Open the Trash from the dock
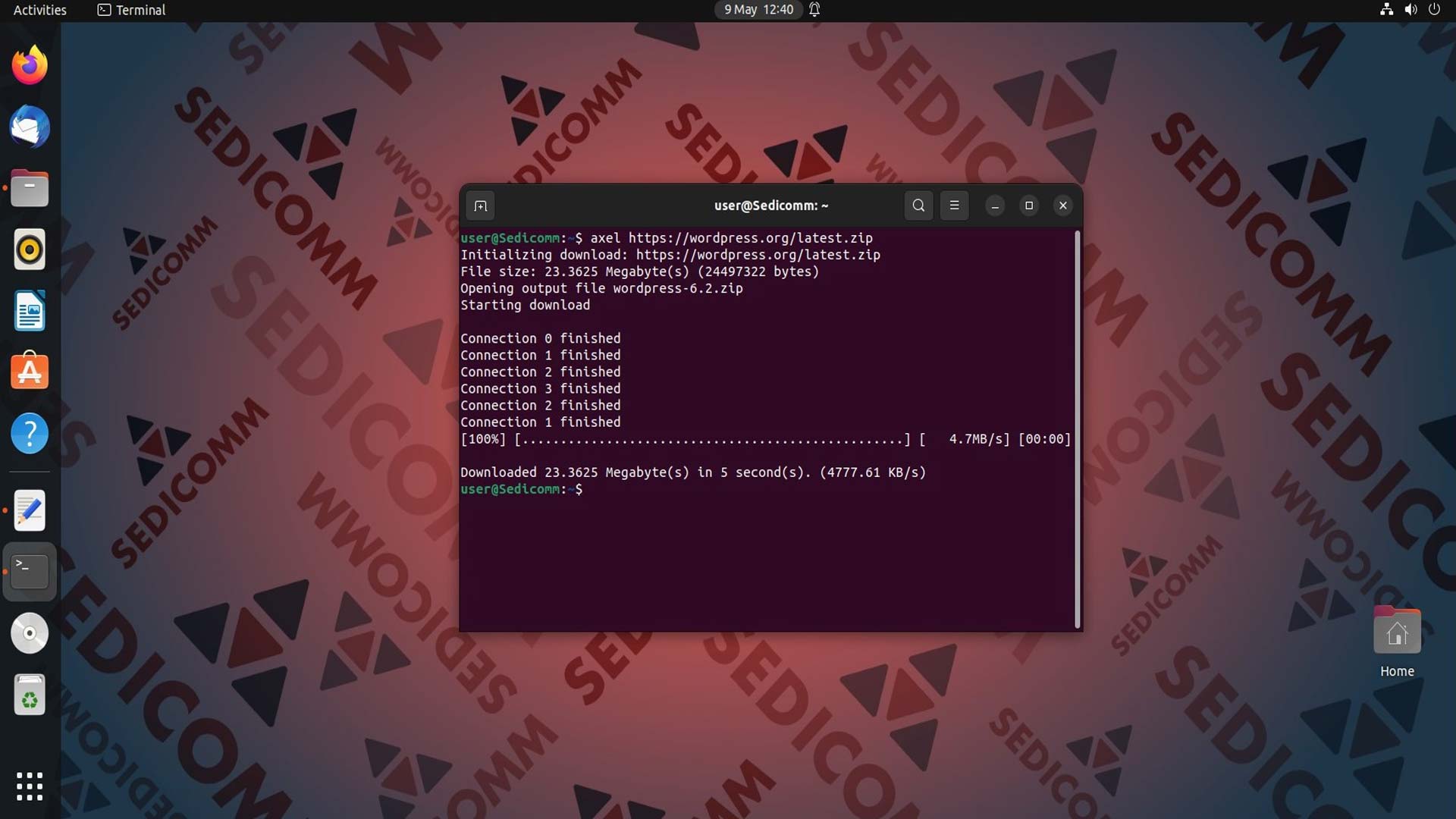The width and height of the screenshot is (1456, 819). tap(30, 695)
